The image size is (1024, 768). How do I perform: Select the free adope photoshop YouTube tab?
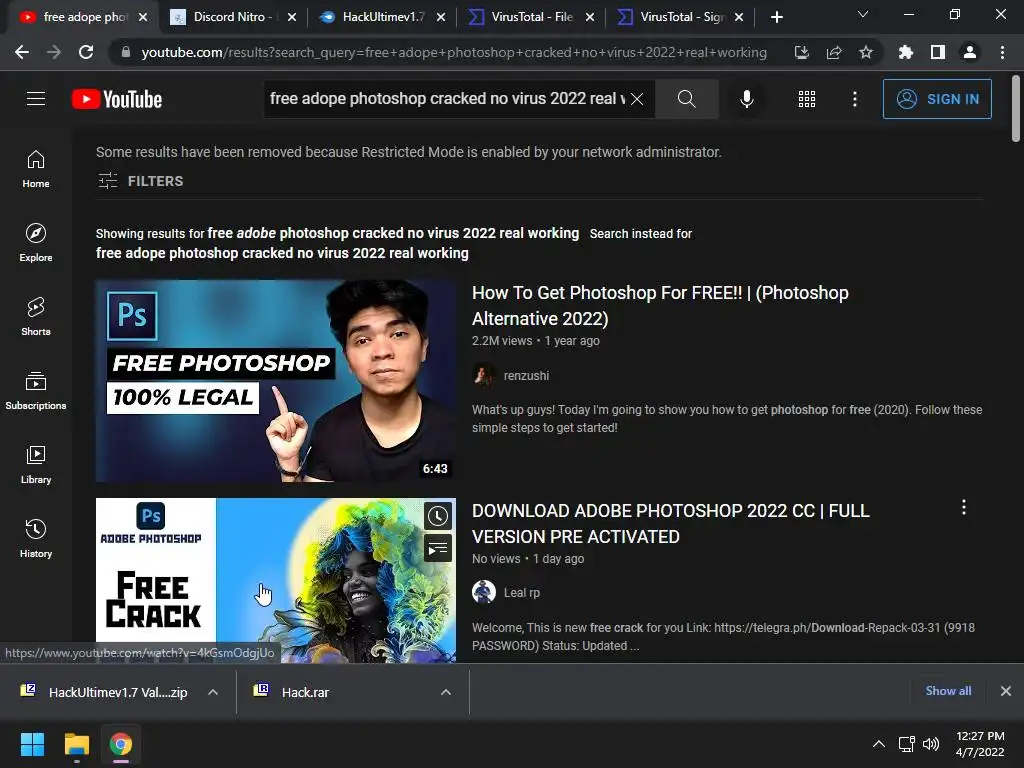click(x=84, y=17)
